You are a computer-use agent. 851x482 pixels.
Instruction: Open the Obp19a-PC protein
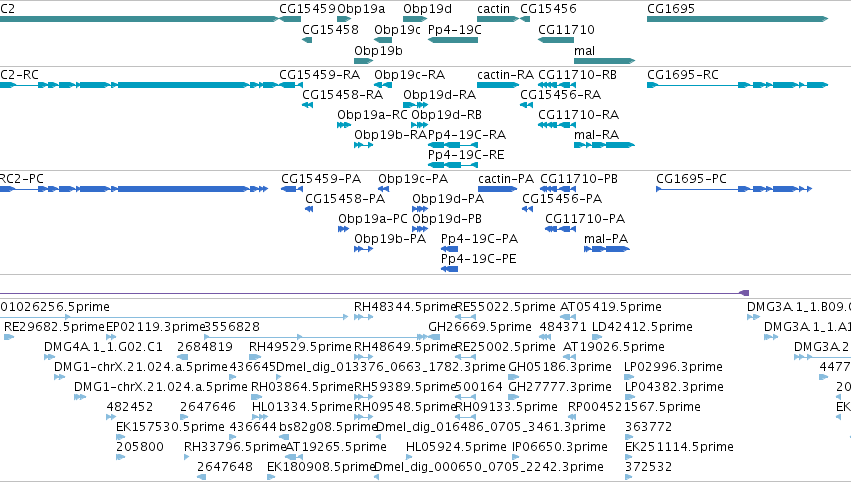pos(344,230)
